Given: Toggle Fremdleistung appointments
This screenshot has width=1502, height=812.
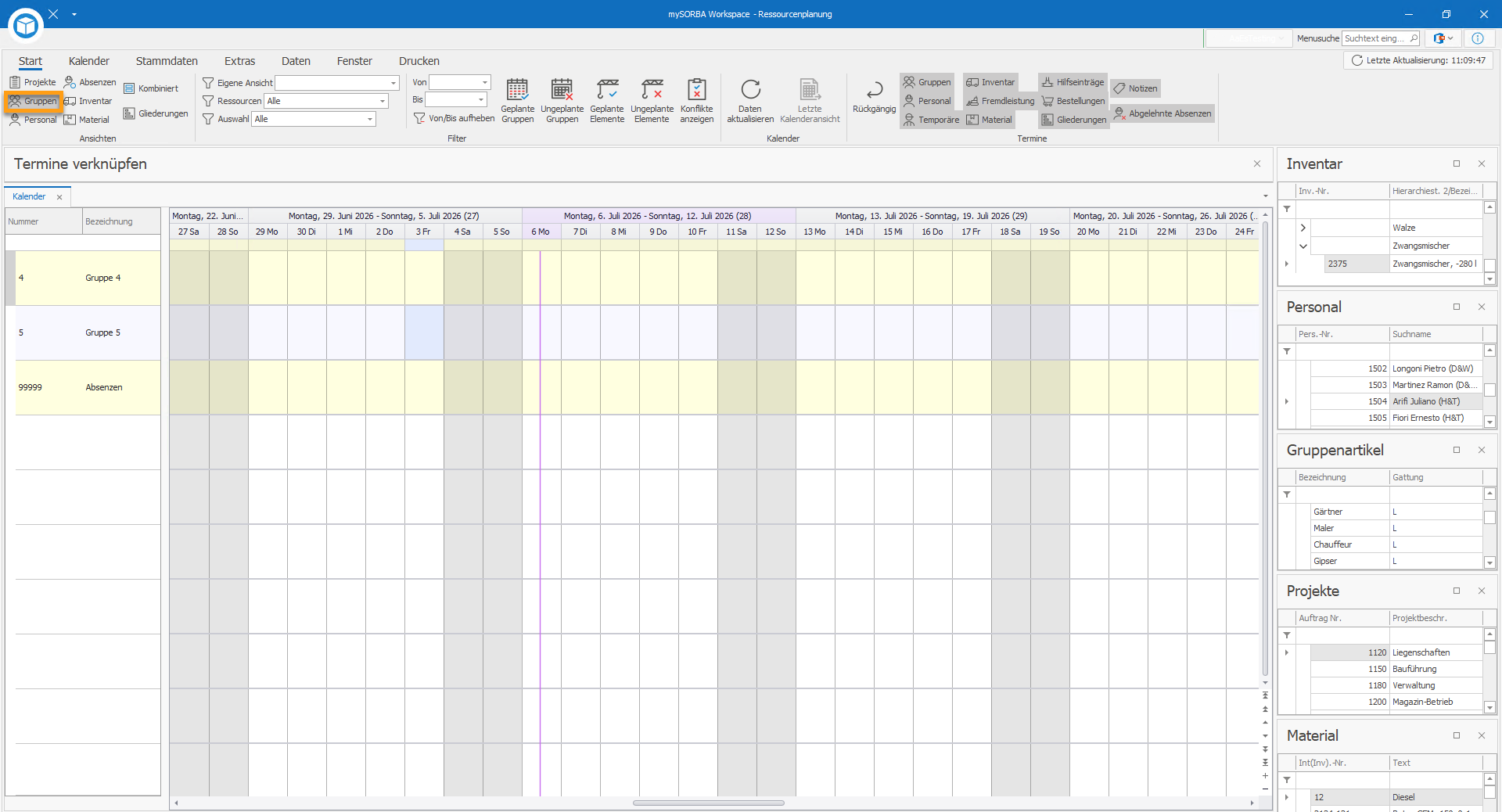Looking at the screenshot, I should [x=1001, y=101].
